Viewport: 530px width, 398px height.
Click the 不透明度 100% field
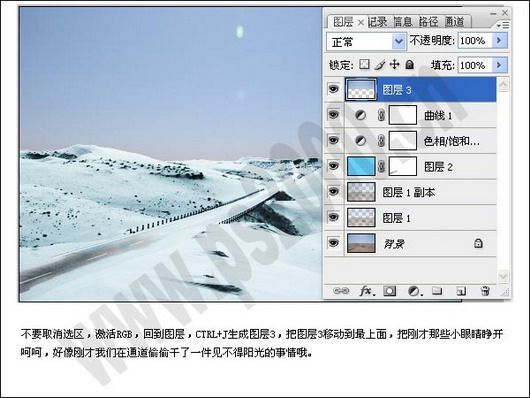click(475, 41)
